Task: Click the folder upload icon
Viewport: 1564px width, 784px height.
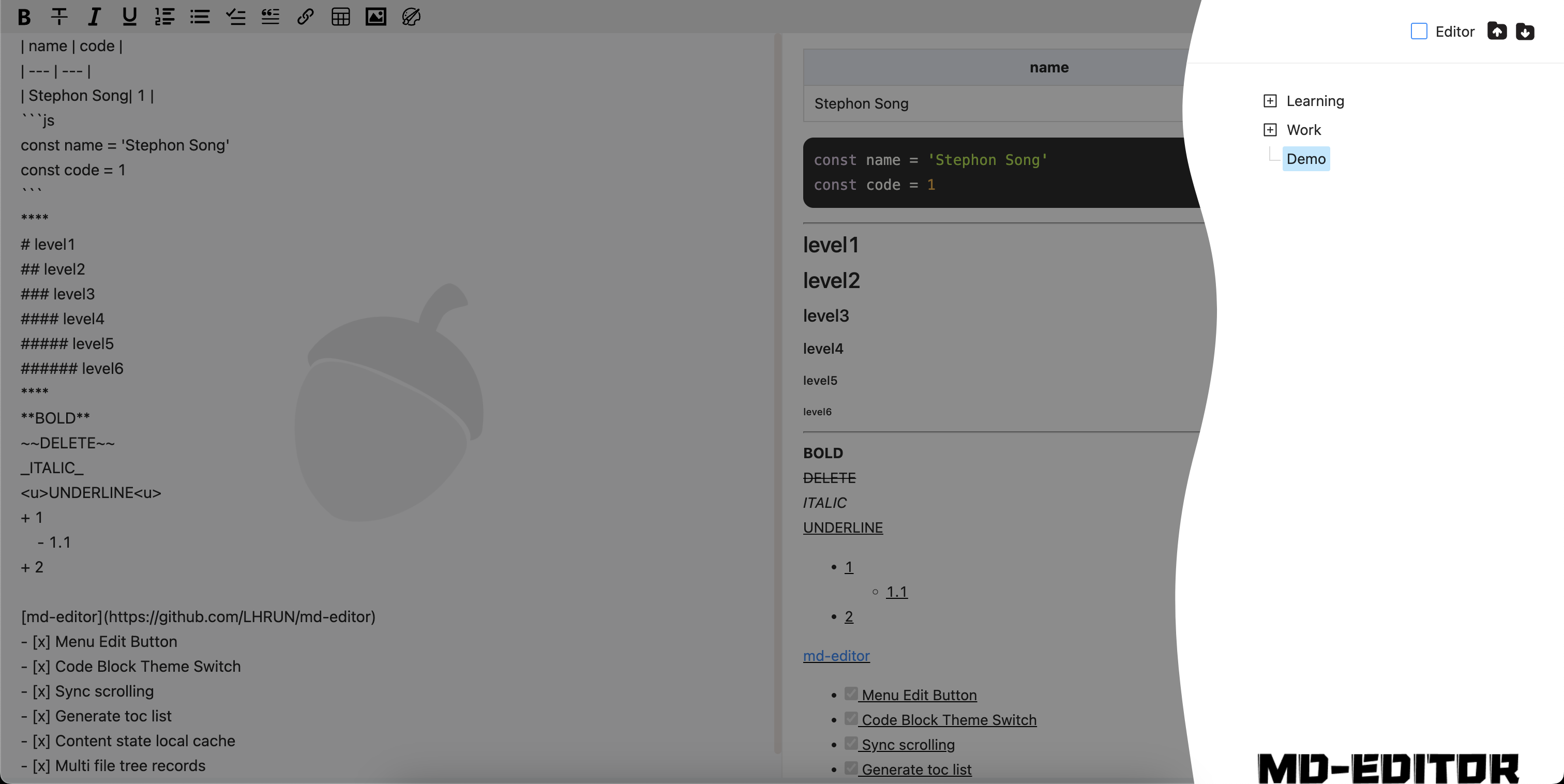Action: (1497, 31)
